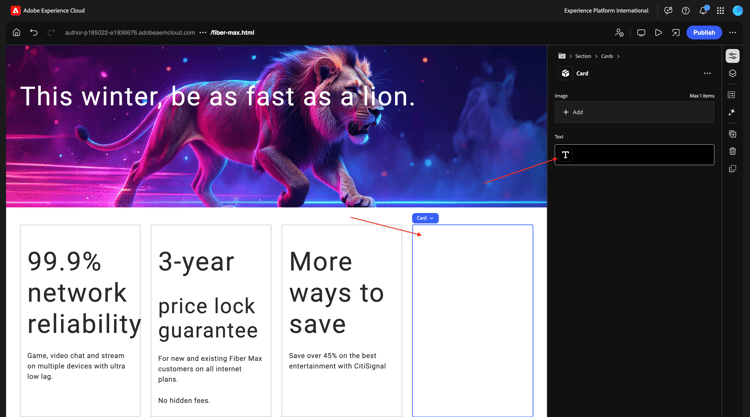Publish the page
Screen dimensions: 750x417
tap(704, 33)
